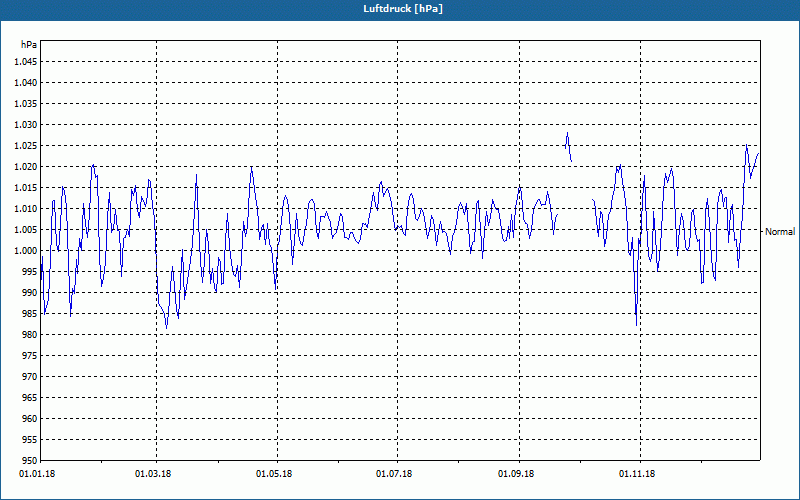This screenshot has width=800, height=500.
Task: Click the 1.020 y-axis label
Action: 26,167
